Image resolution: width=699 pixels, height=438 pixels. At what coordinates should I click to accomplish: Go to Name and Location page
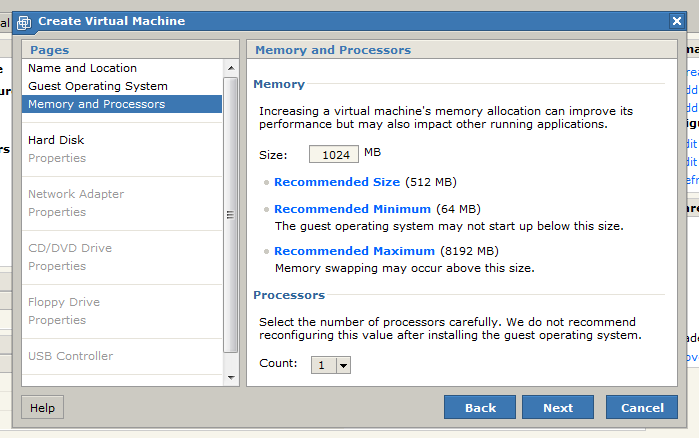[82, 68]
